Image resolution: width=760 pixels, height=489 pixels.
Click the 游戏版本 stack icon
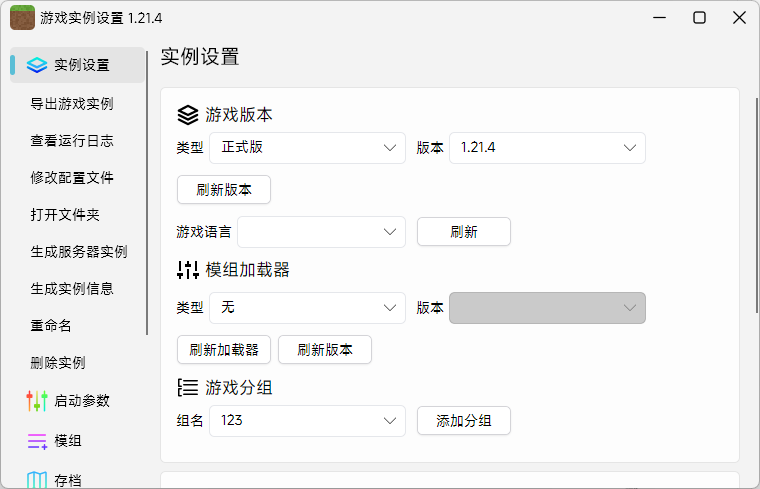click(188, 114)
